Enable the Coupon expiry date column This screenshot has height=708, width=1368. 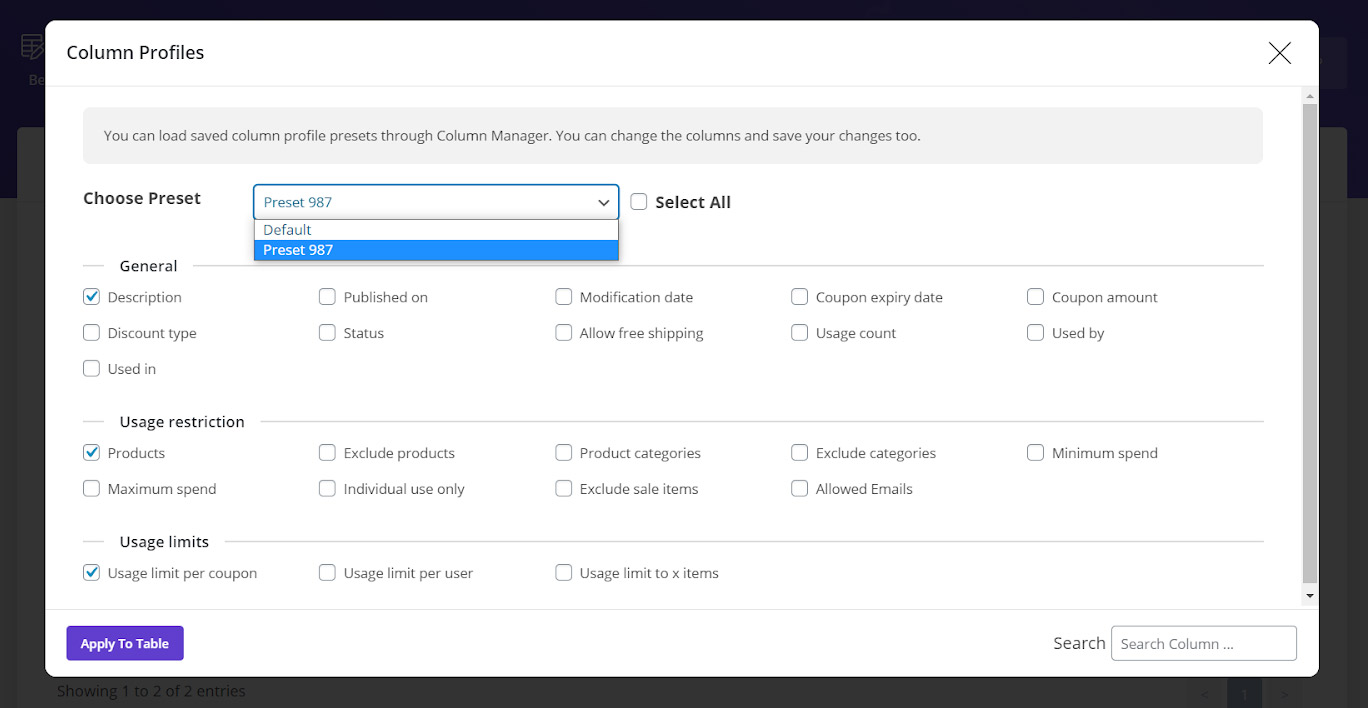click(799, 297)
